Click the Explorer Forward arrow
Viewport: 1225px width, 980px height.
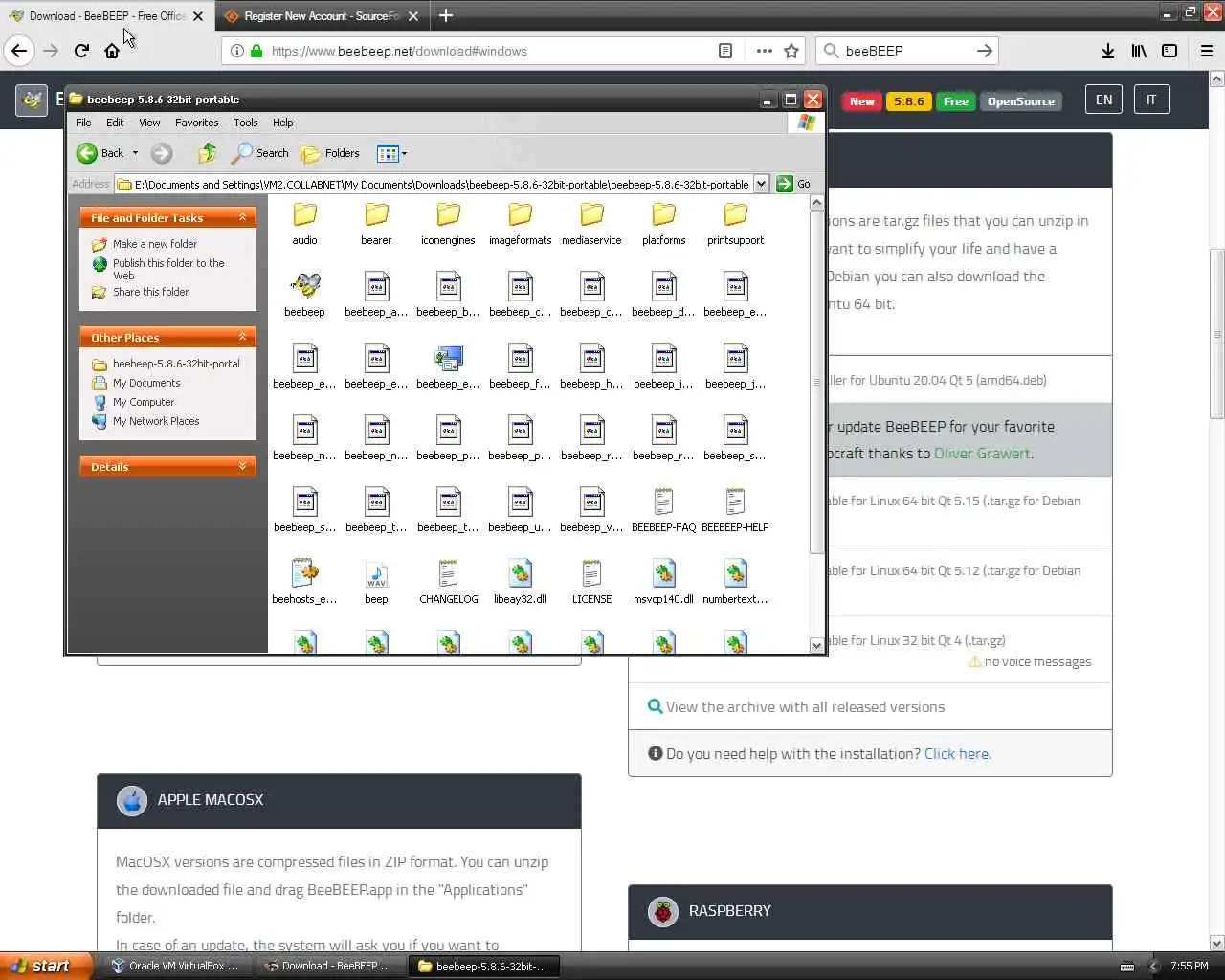coord(162,153)
